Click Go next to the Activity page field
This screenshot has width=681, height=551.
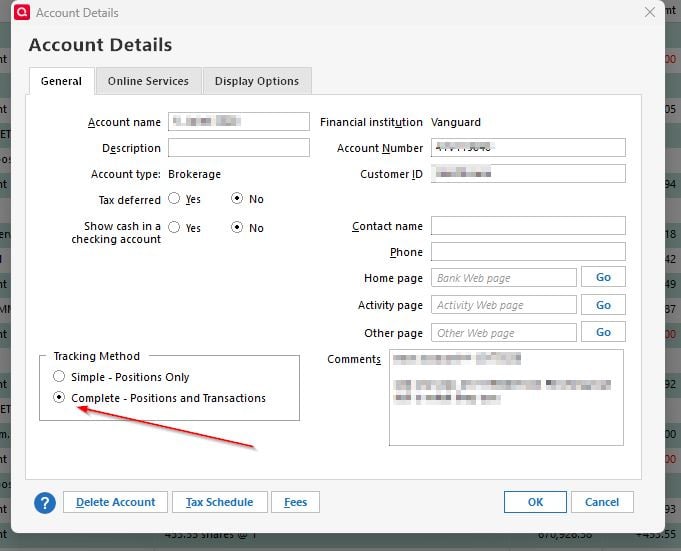tap(603, 305)
